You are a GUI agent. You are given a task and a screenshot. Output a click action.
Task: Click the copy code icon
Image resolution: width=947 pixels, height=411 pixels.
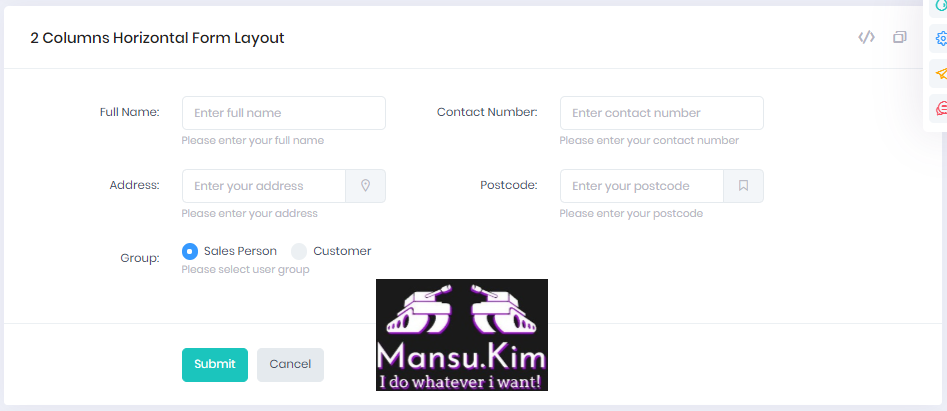[x=900, y=38]
